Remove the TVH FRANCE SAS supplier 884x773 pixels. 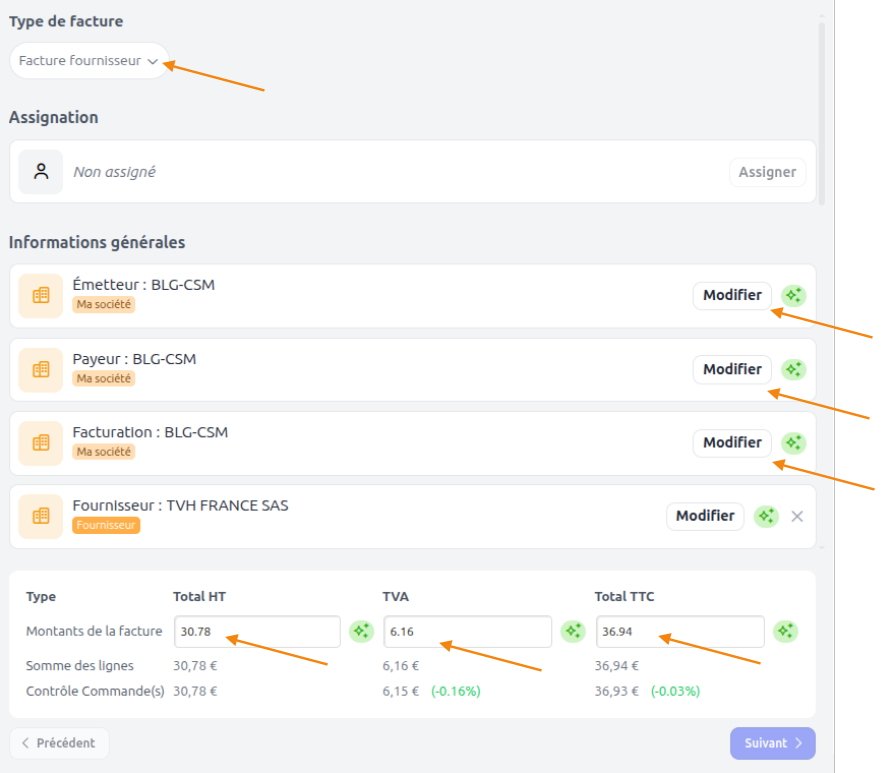(797, 516)
